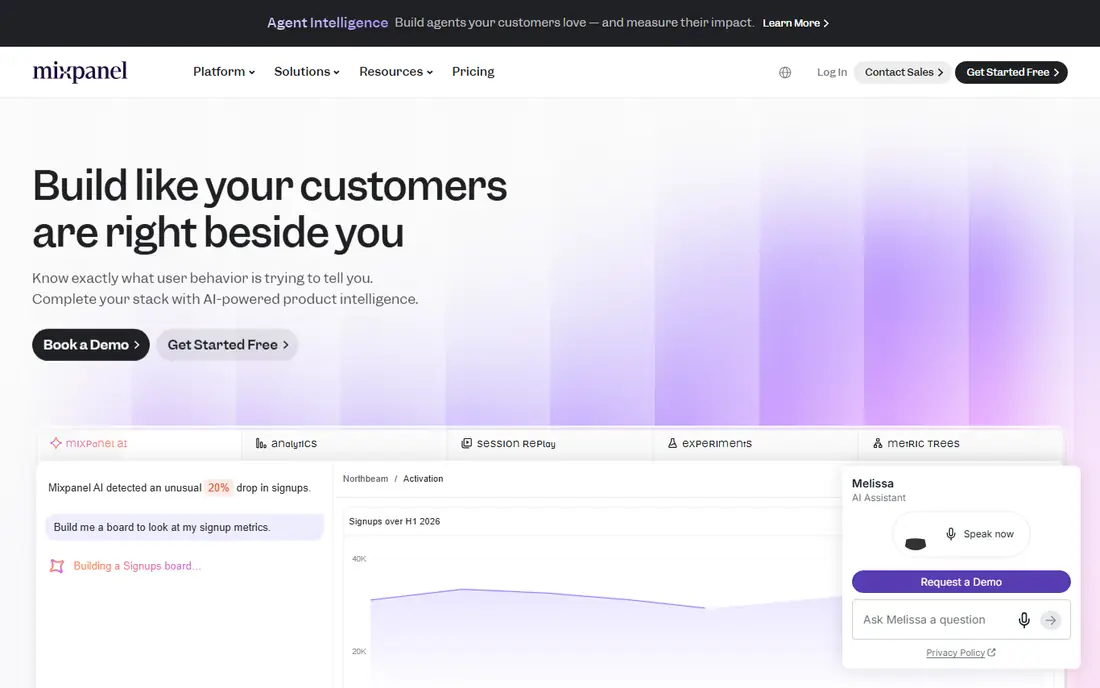The height and width of the screenshot is (688, 1100).
Task: Click the 20% drop highlight
Action: [218, 487]
